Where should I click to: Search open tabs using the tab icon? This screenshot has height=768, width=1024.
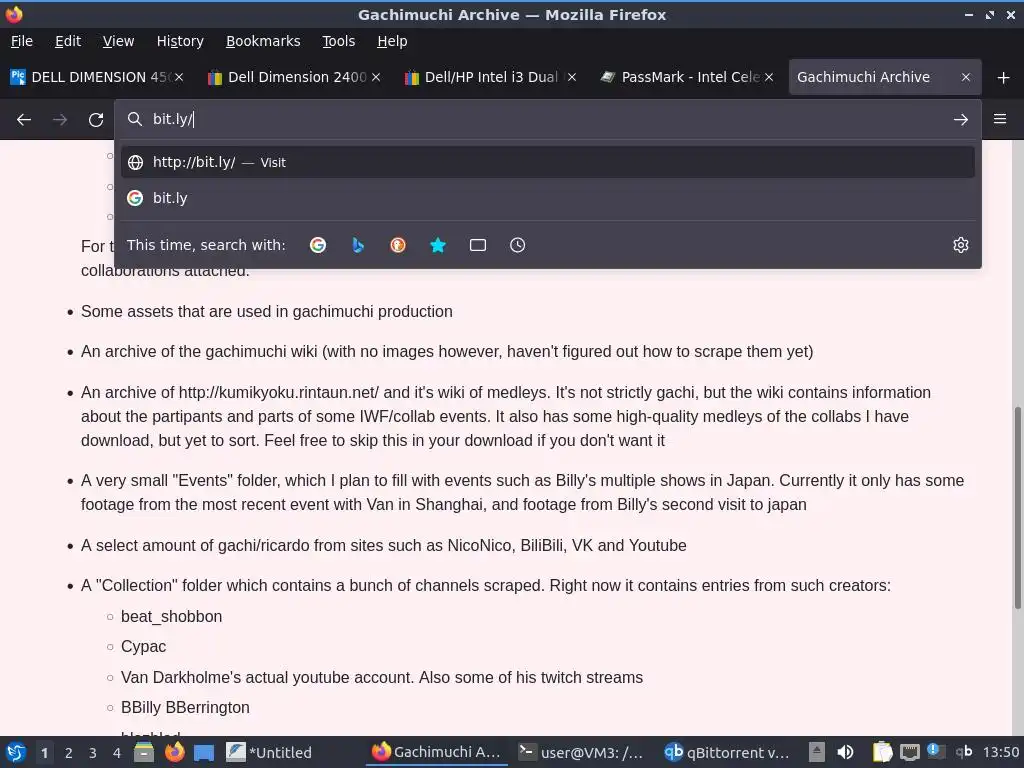tap(478, 245)
